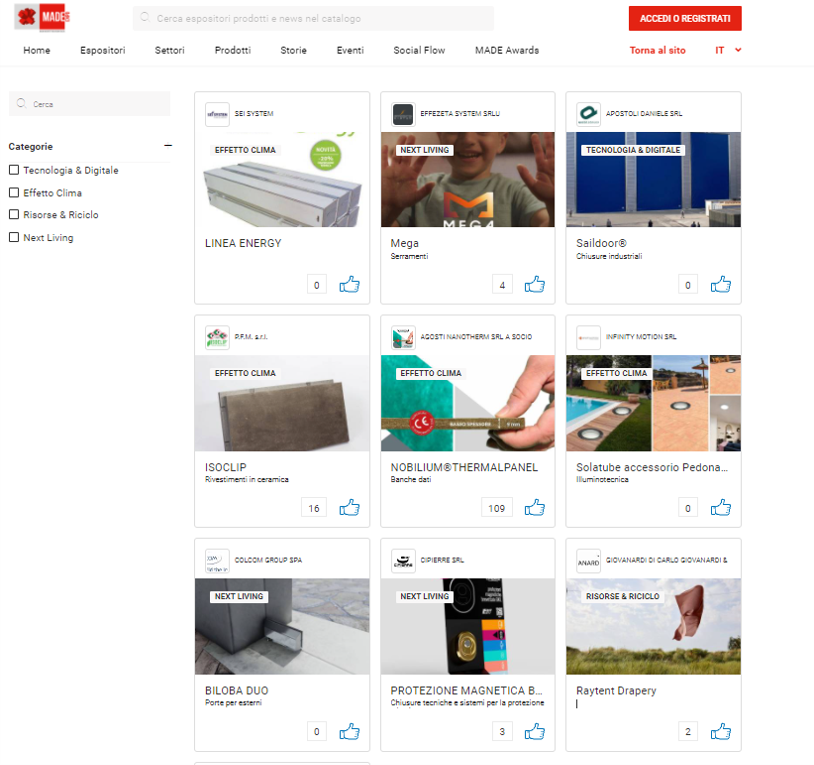The height and width of the screenshot is (765, 814).
Task: Open the Solatube accessorio product image
Action: tap(654, 403)
